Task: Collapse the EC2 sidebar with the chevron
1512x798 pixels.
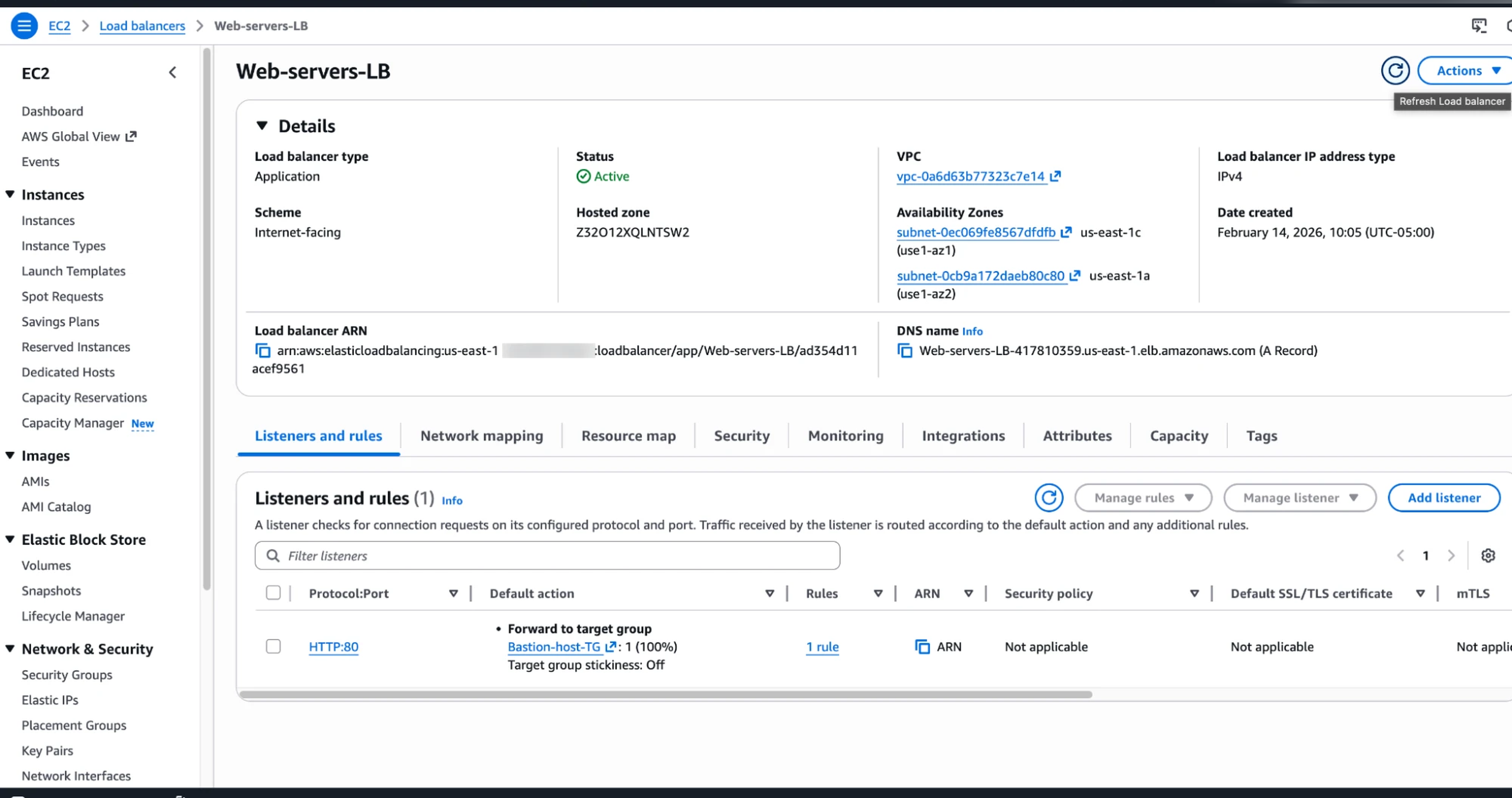Action: click(x=173, y=73)
